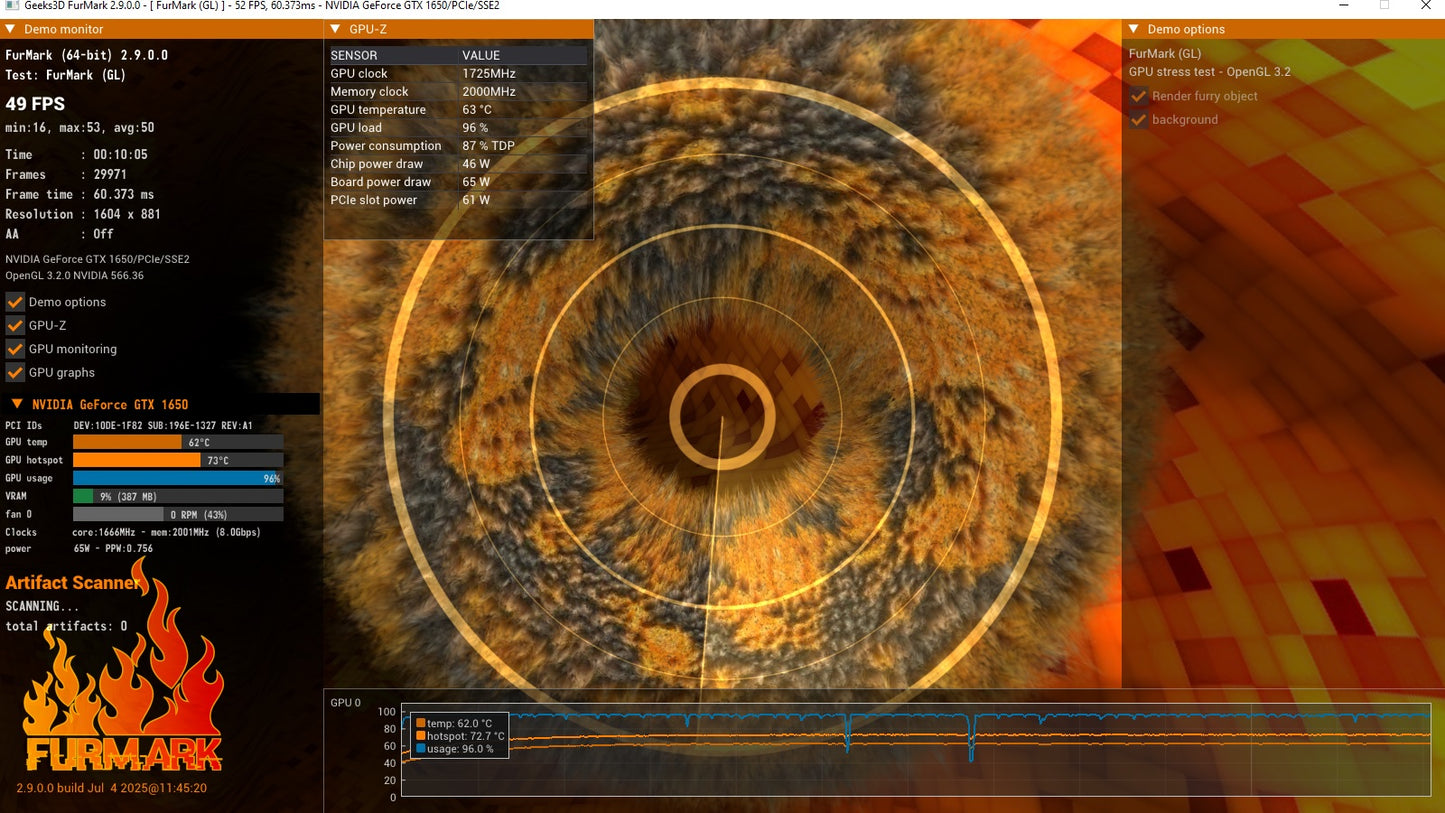
Task: Click the Artifact Scanner heading
Action: tap(73, 582)
